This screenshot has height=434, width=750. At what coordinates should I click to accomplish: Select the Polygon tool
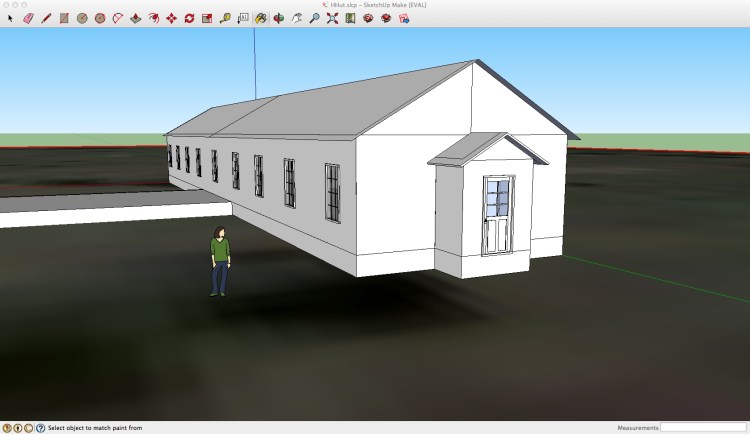[100, 19]
